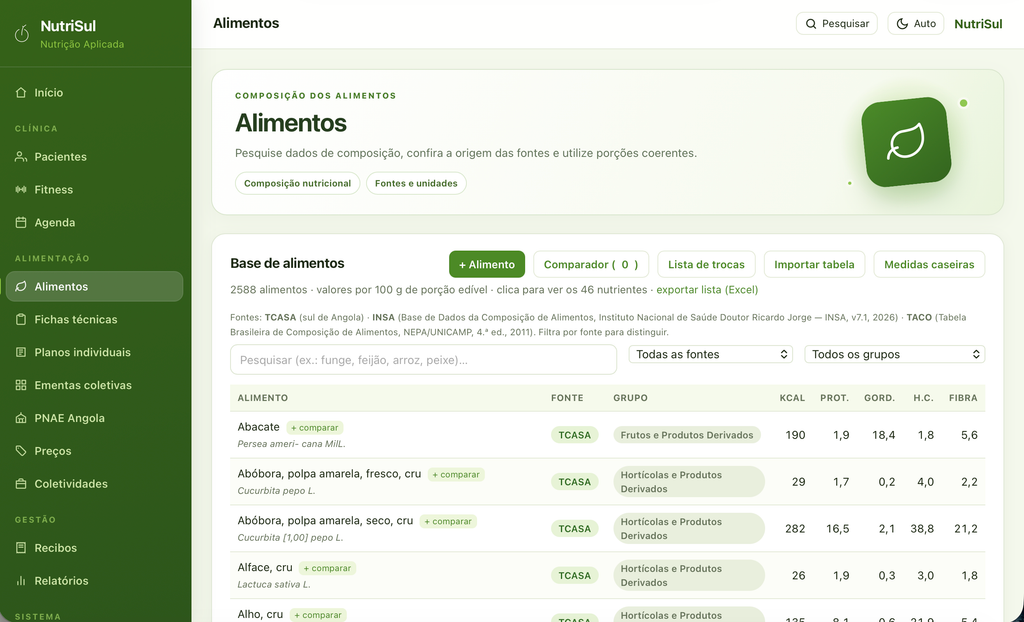
Task: Navigate to Relatórios in the sidebar
Action: click(95, 581)
